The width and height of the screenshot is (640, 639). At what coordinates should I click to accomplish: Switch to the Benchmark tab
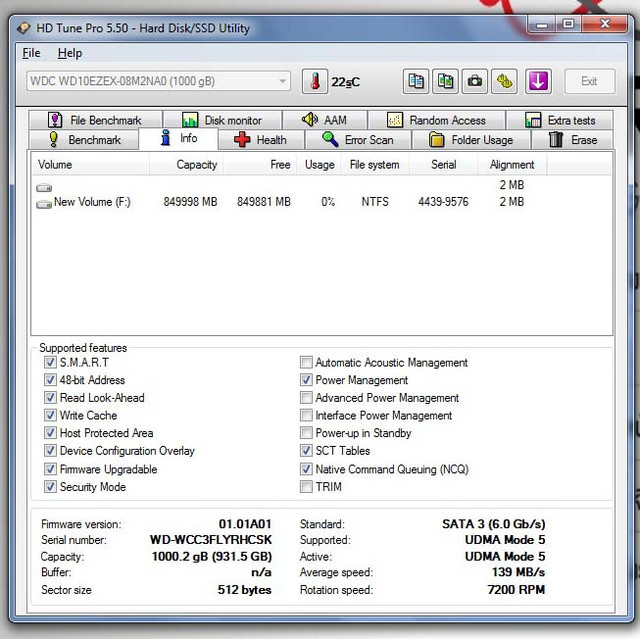point(84,140)
